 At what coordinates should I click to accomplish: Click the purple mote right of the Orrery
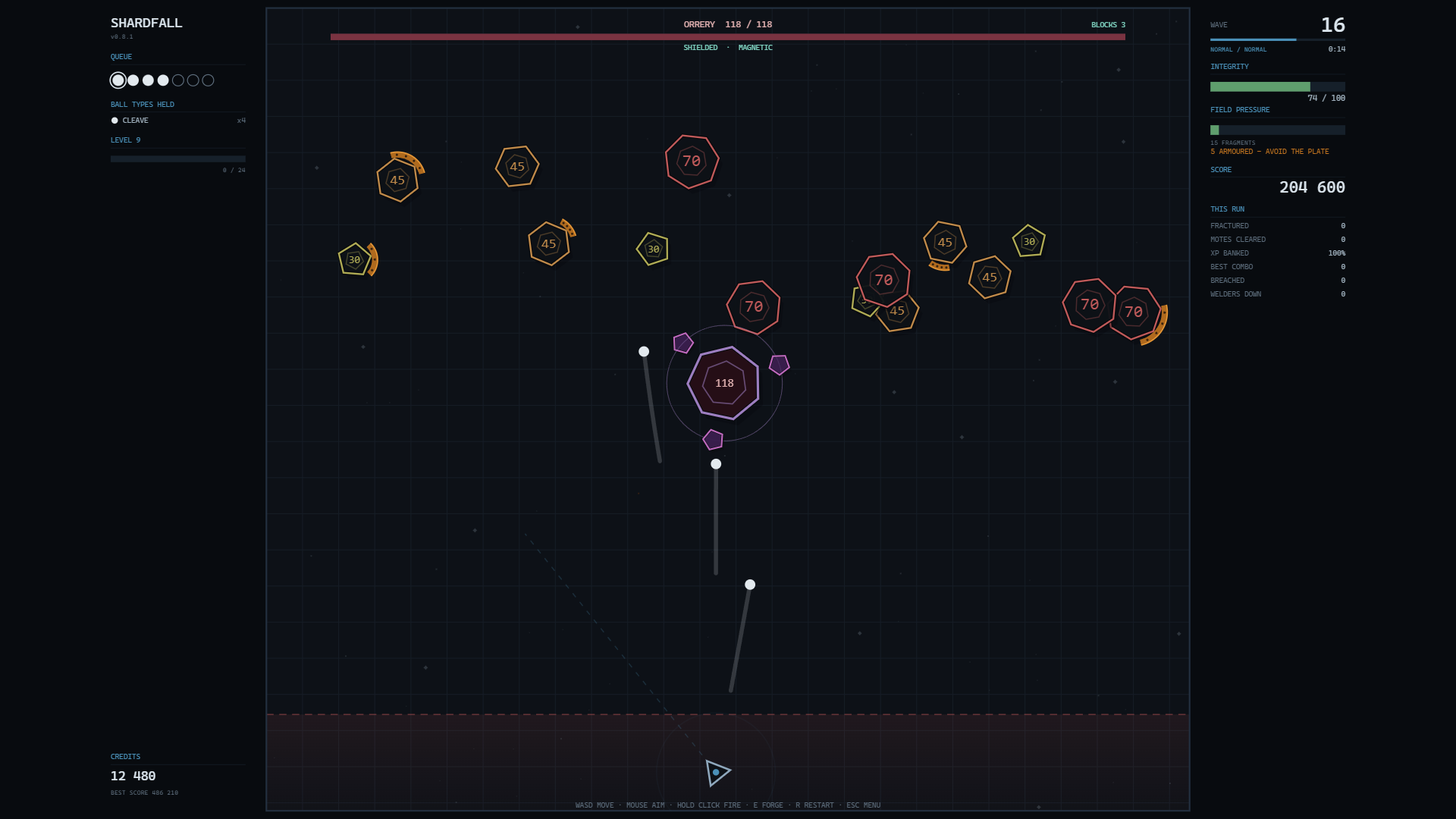[x=779, y=365]
